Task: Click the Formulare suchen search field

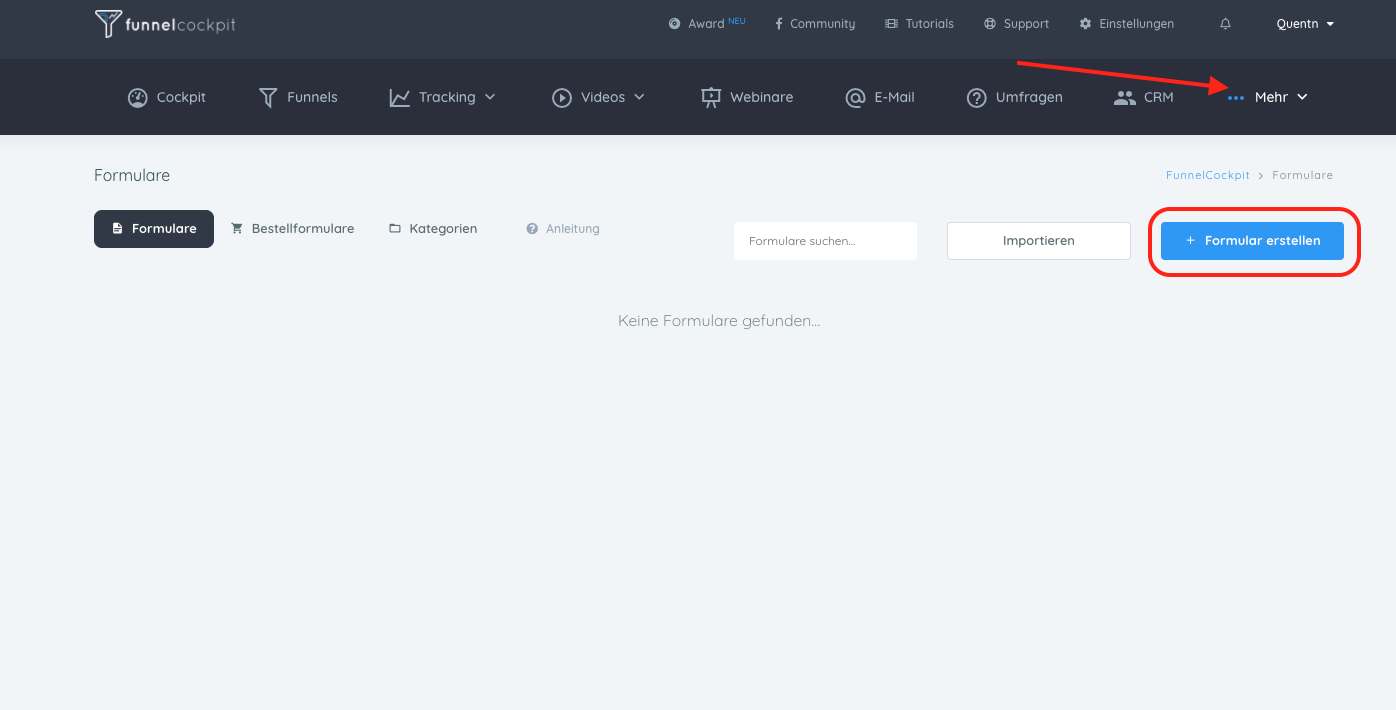Action: click(825, 241)
